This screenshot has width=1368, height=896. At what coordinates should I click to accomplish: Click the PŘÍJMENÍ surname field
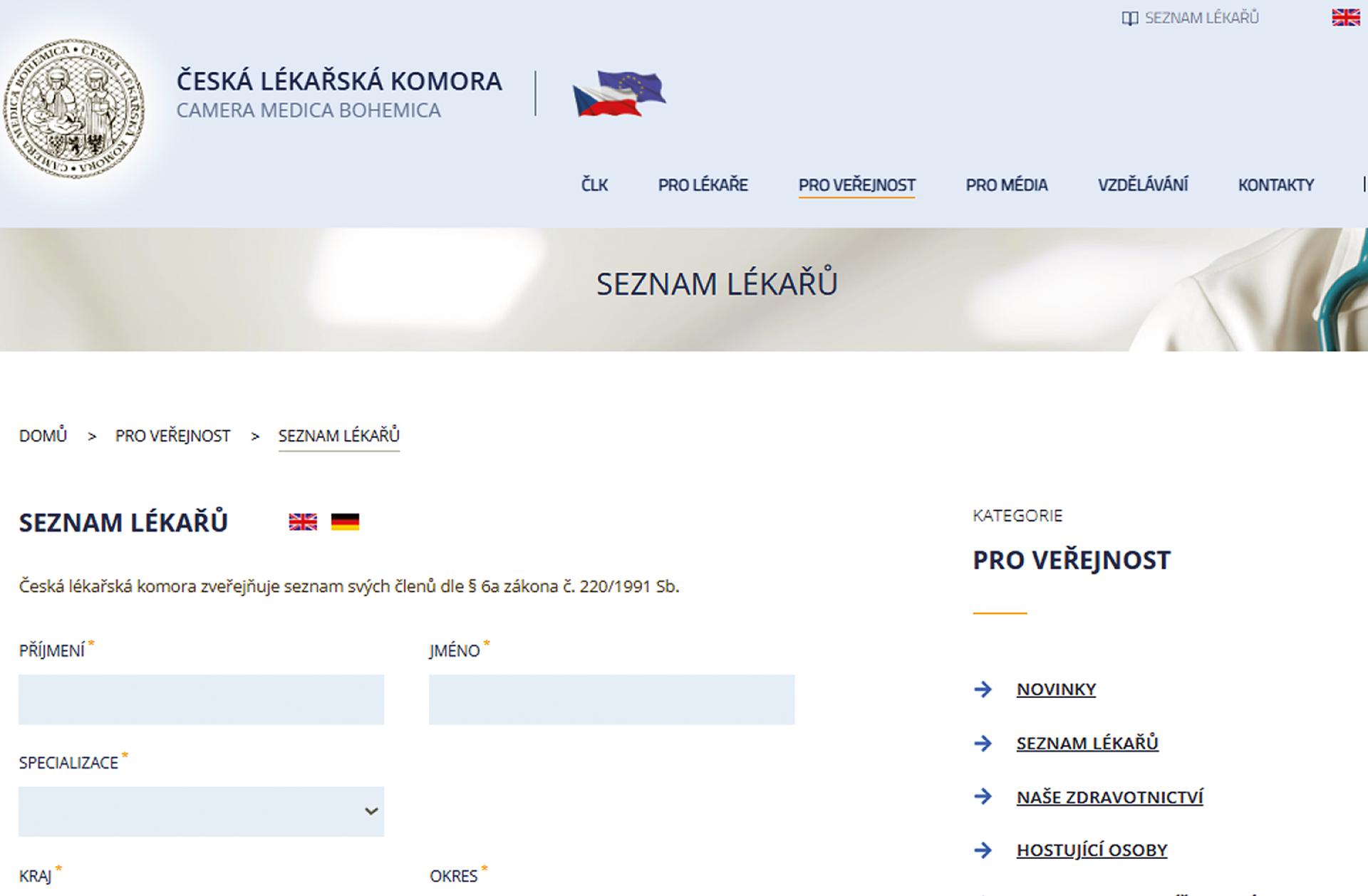coord(202,699)
